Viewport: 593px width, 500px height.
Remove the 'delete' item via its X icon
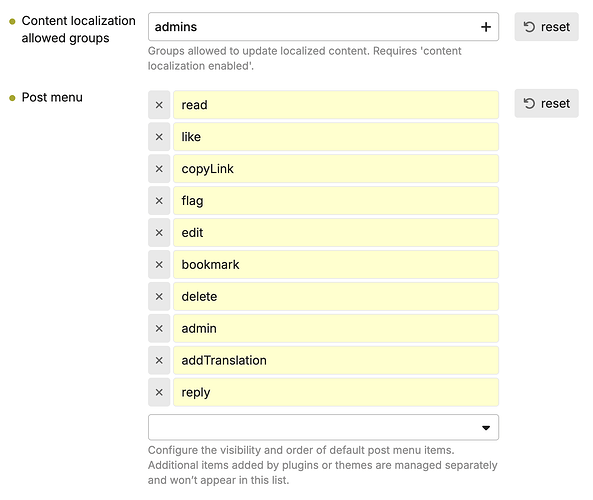point(159,297)
